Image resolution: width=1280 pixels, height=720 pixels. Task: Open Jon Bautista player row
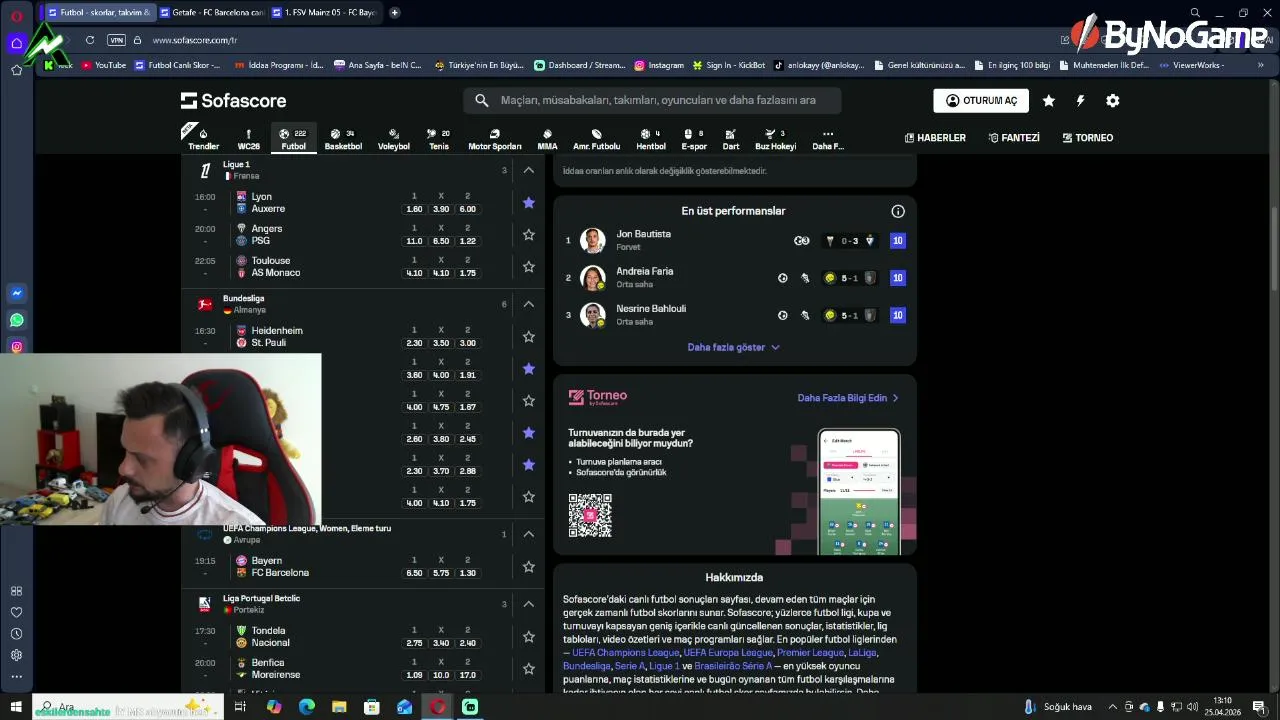click(x=734, y=240)
